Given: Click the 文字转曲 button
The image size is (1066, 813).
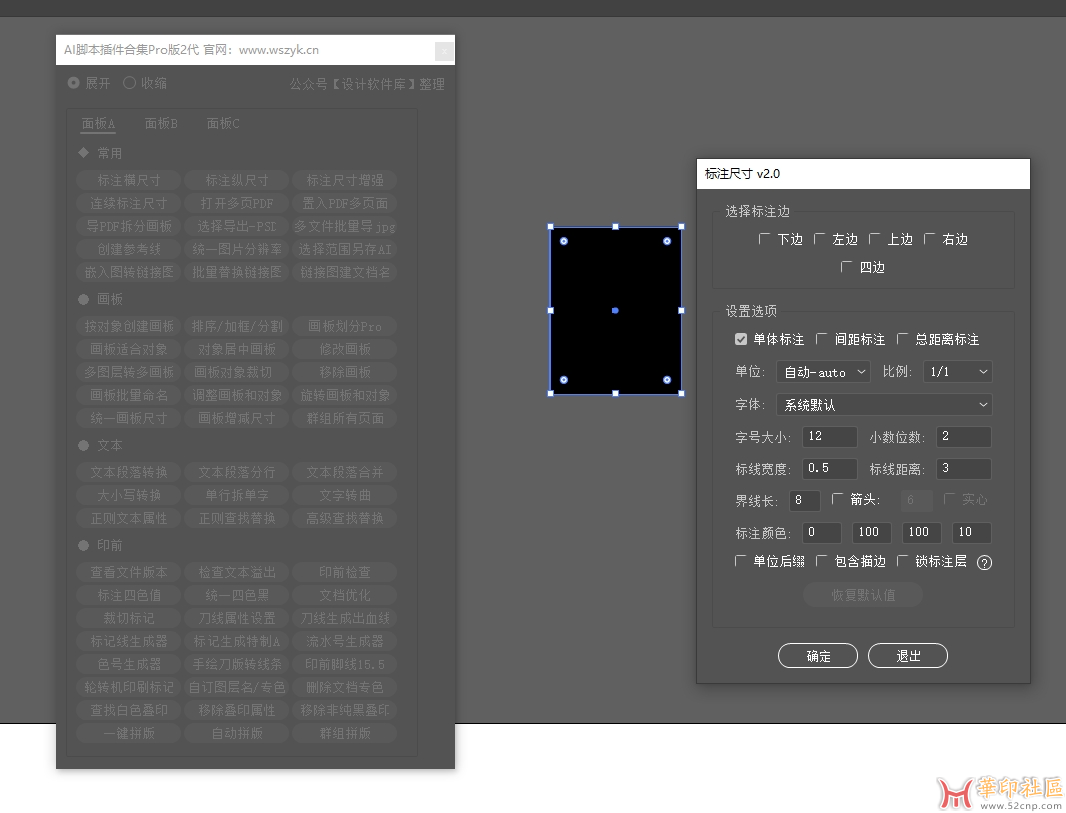Looking at the screenshot, I should [345, 496].
